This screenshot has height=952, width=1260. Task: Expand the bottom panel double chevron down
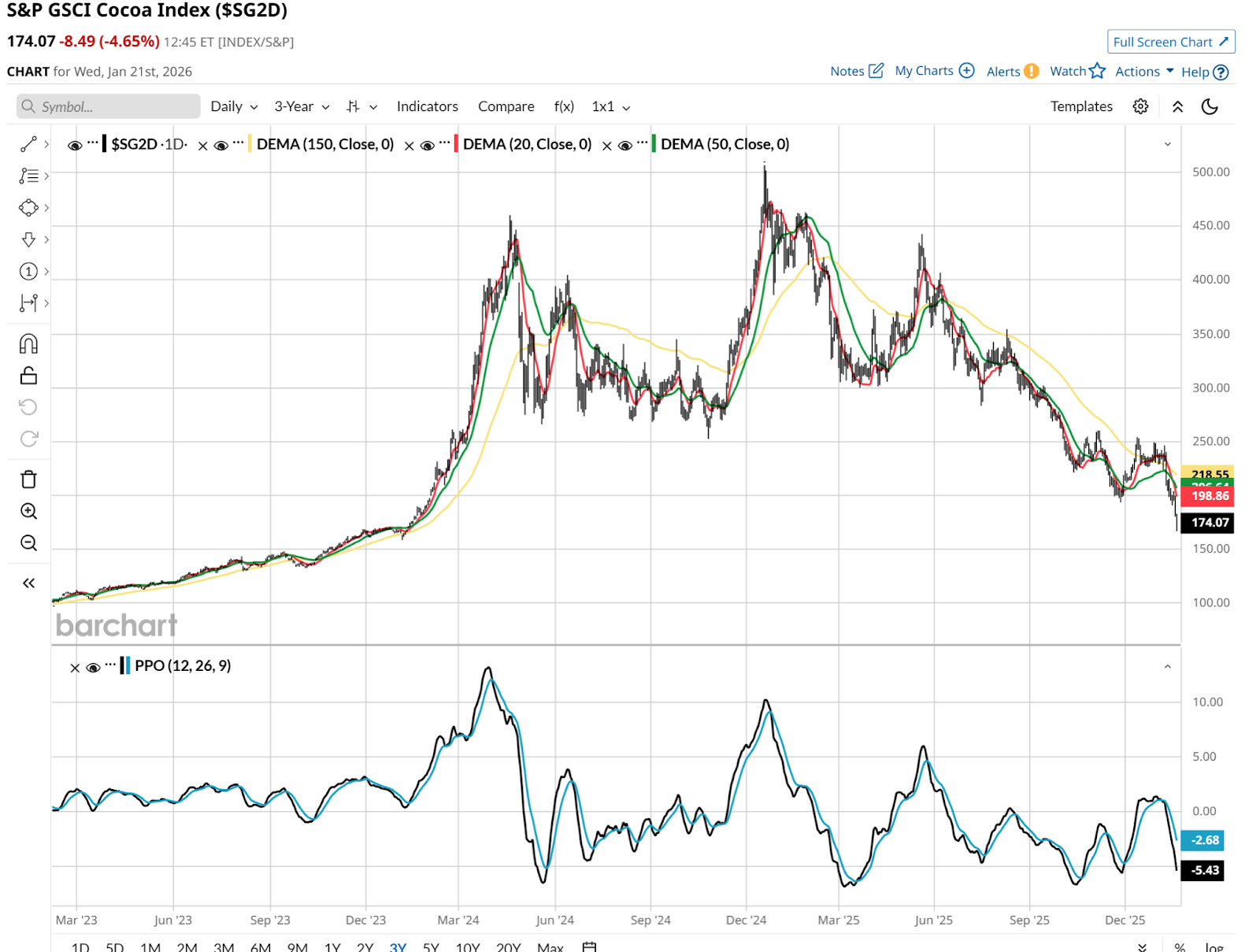tap(1142, 946)
